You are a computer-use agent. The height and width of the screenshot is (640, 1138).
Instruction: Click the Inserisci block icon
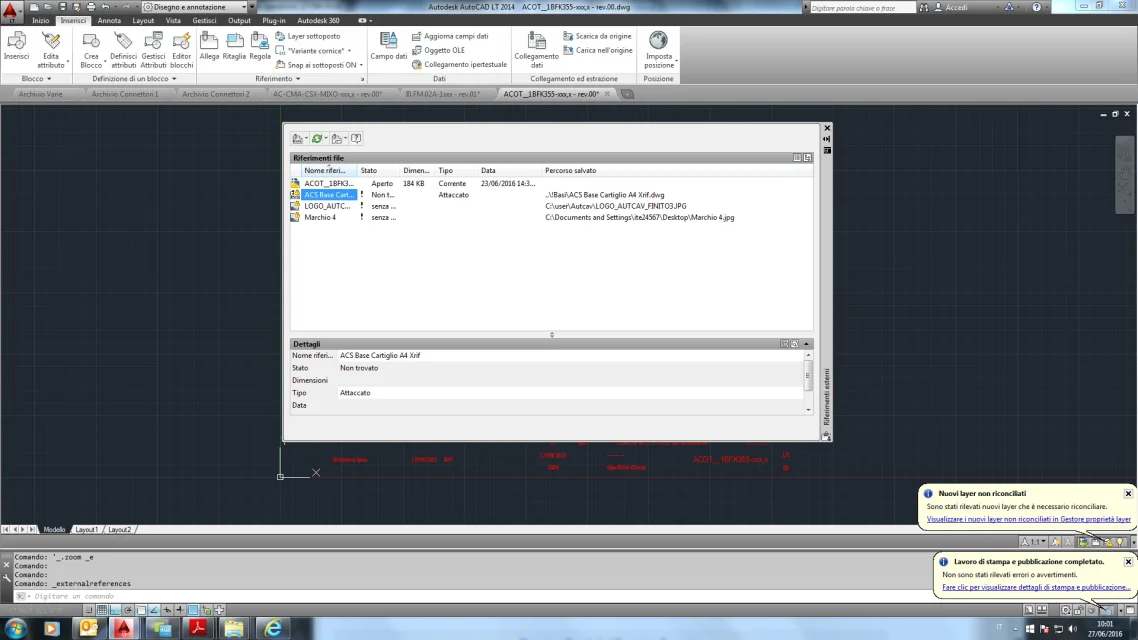tap(16, 46)
